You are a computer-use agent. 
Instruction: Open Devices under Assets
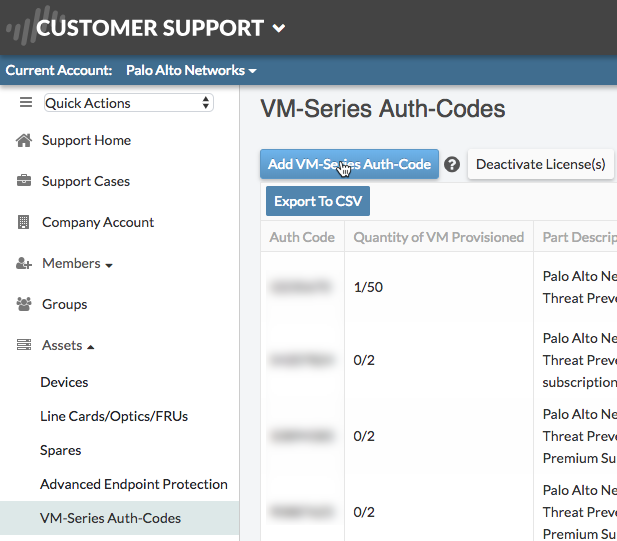click(x=64, y=383)
